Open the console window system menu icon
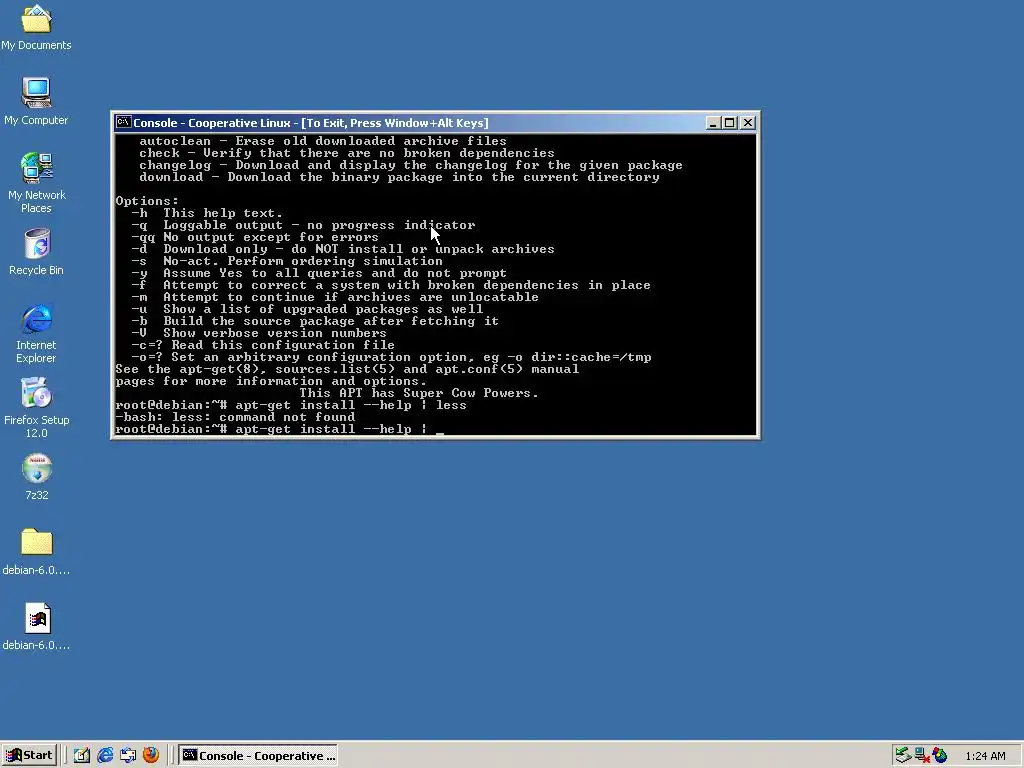The width and height of the screenshot is (1024, 768). point(123,122)
